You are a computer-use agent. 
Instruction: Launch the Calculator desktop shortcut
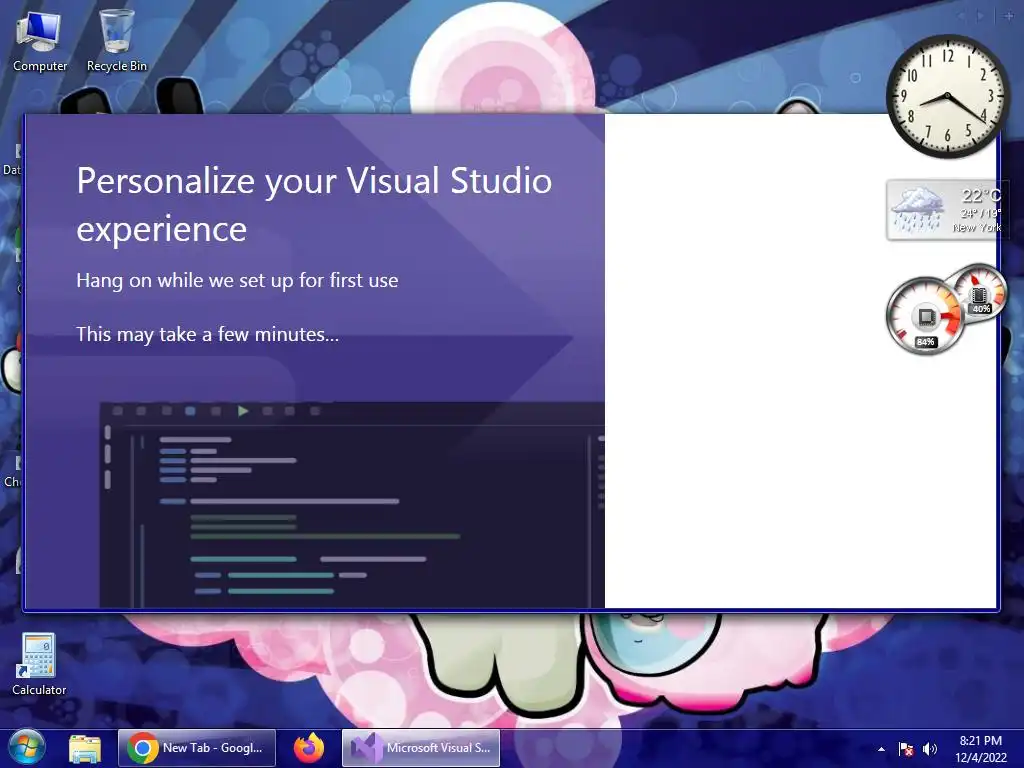point(39,664)
